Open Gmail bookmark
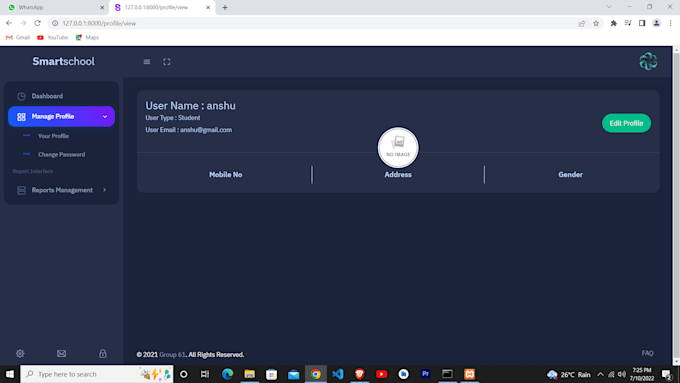 click(18, 38)
